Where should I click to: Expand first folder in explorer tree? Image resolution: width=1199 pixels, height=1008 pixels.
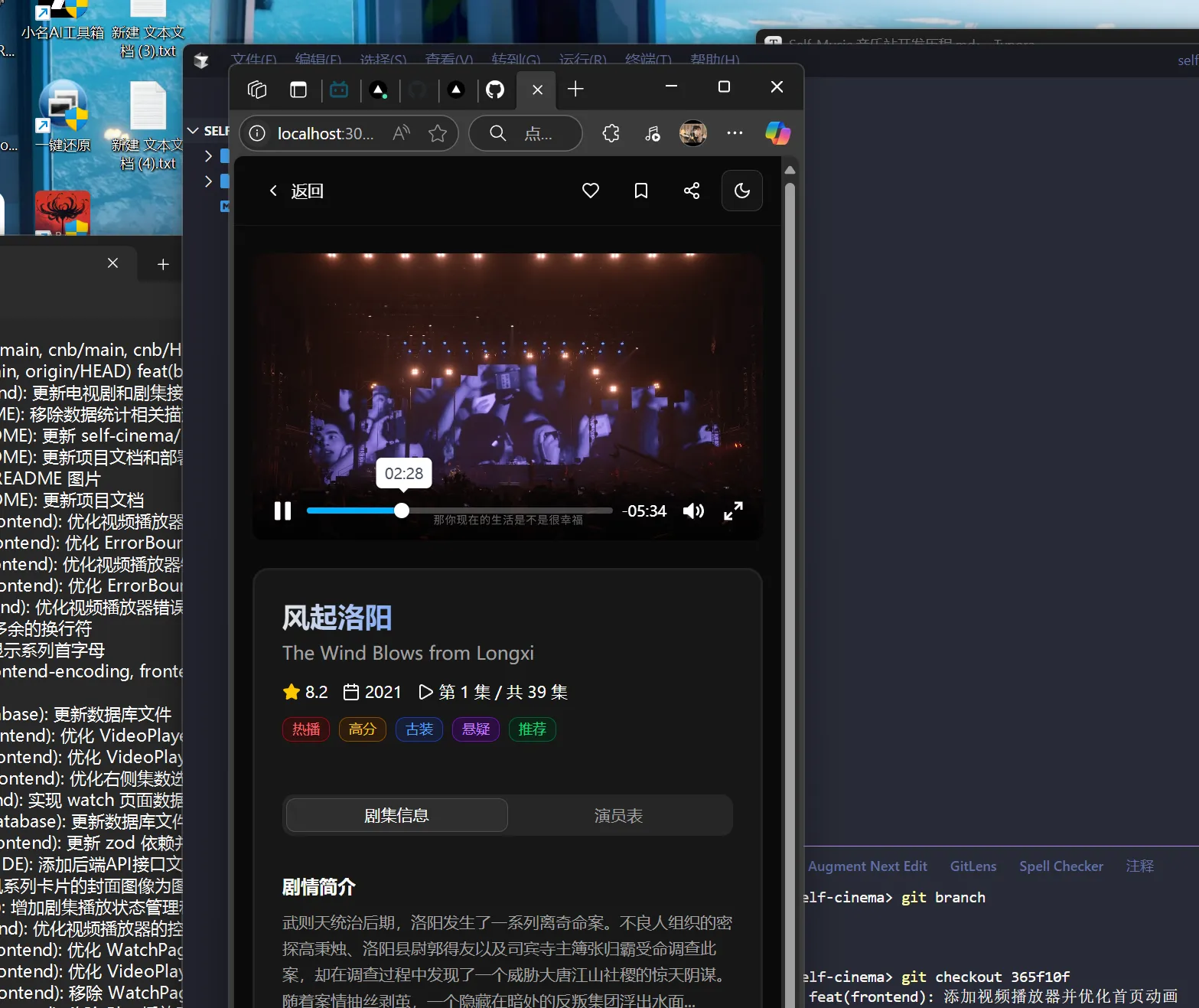(x=208, y=156)
